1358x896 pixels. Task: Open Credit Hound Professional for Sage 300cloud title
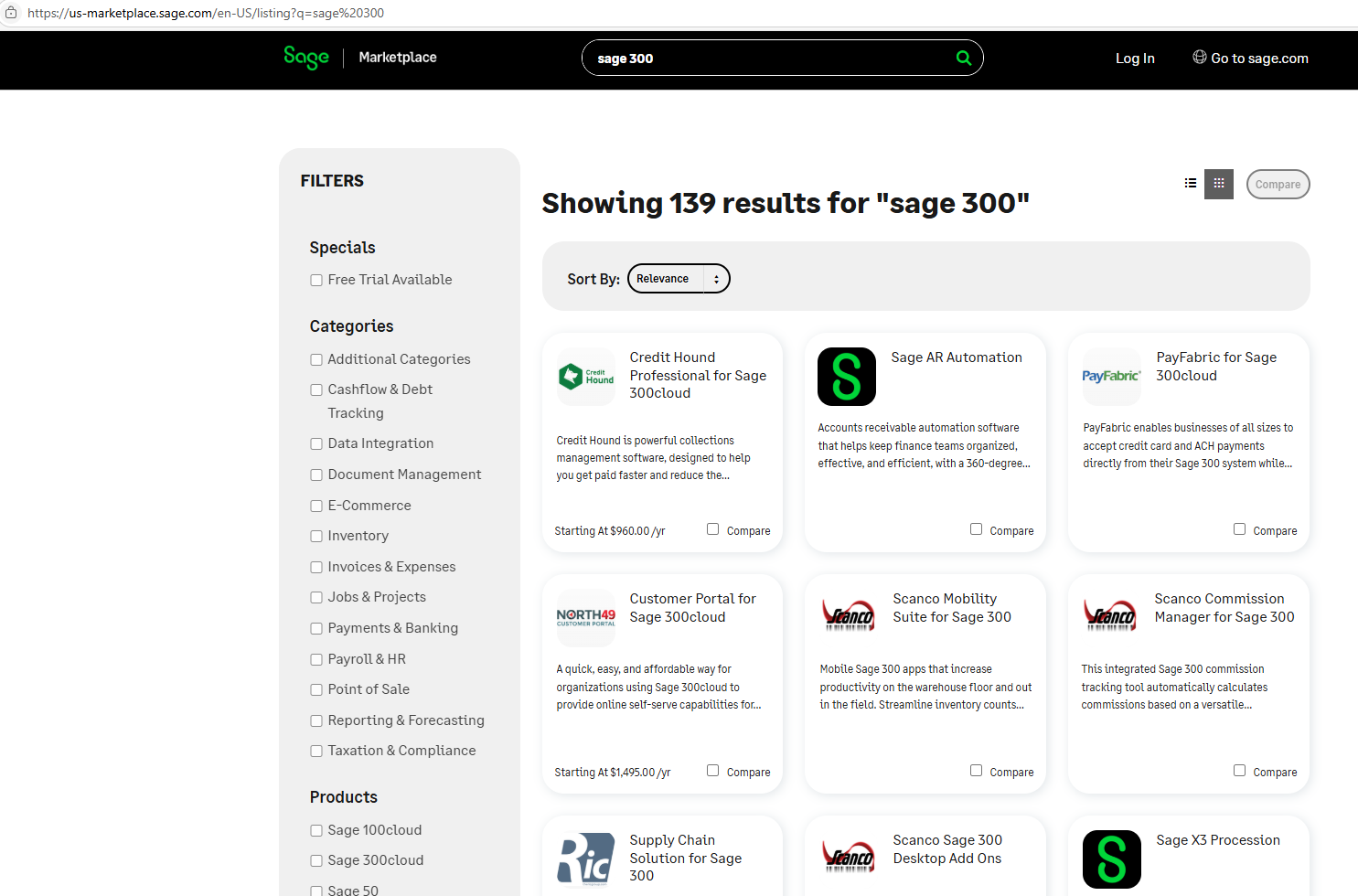pos(698,376)
